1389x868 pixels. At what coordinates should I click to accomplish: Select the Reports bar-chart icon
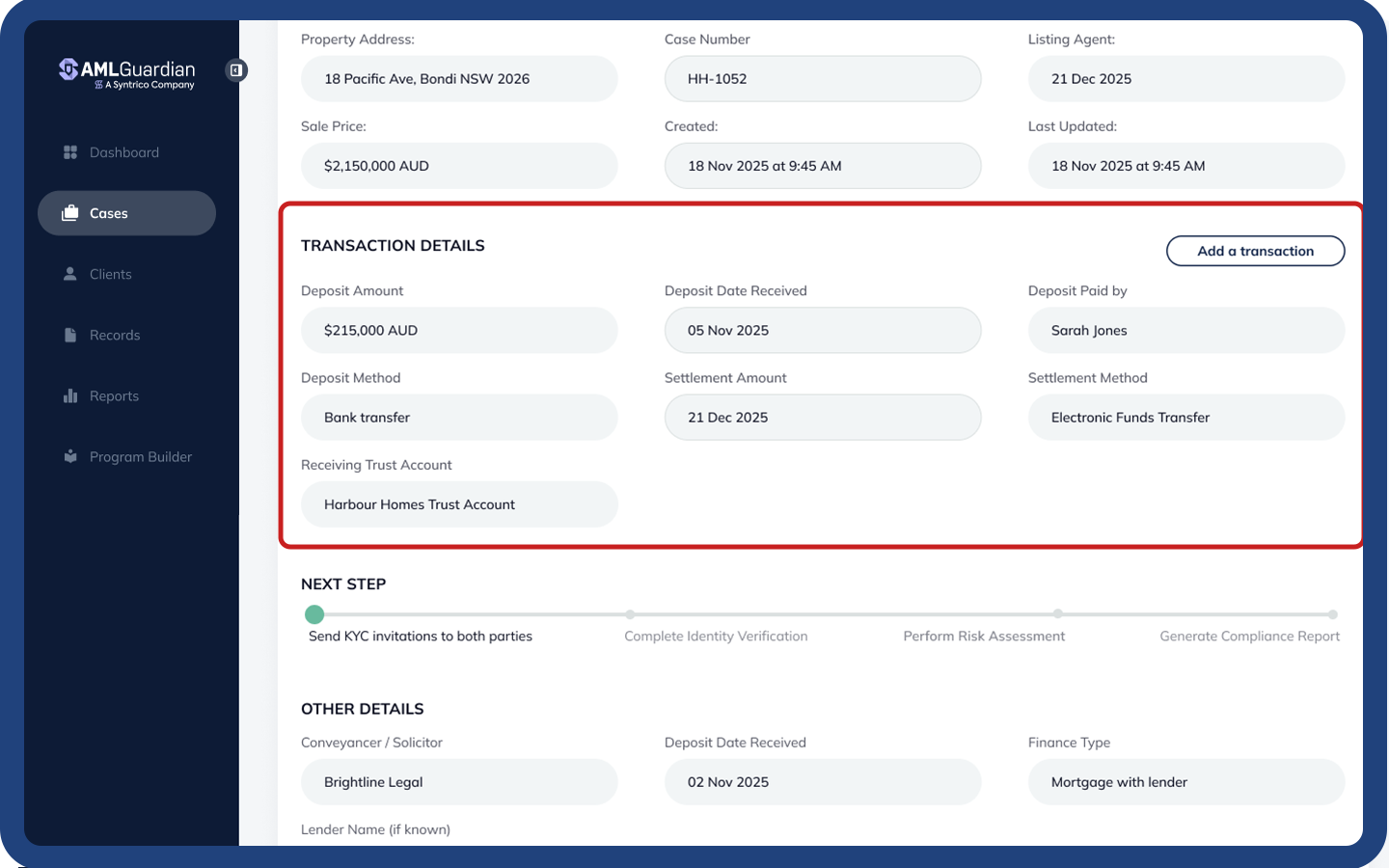[x=69, y=395]
